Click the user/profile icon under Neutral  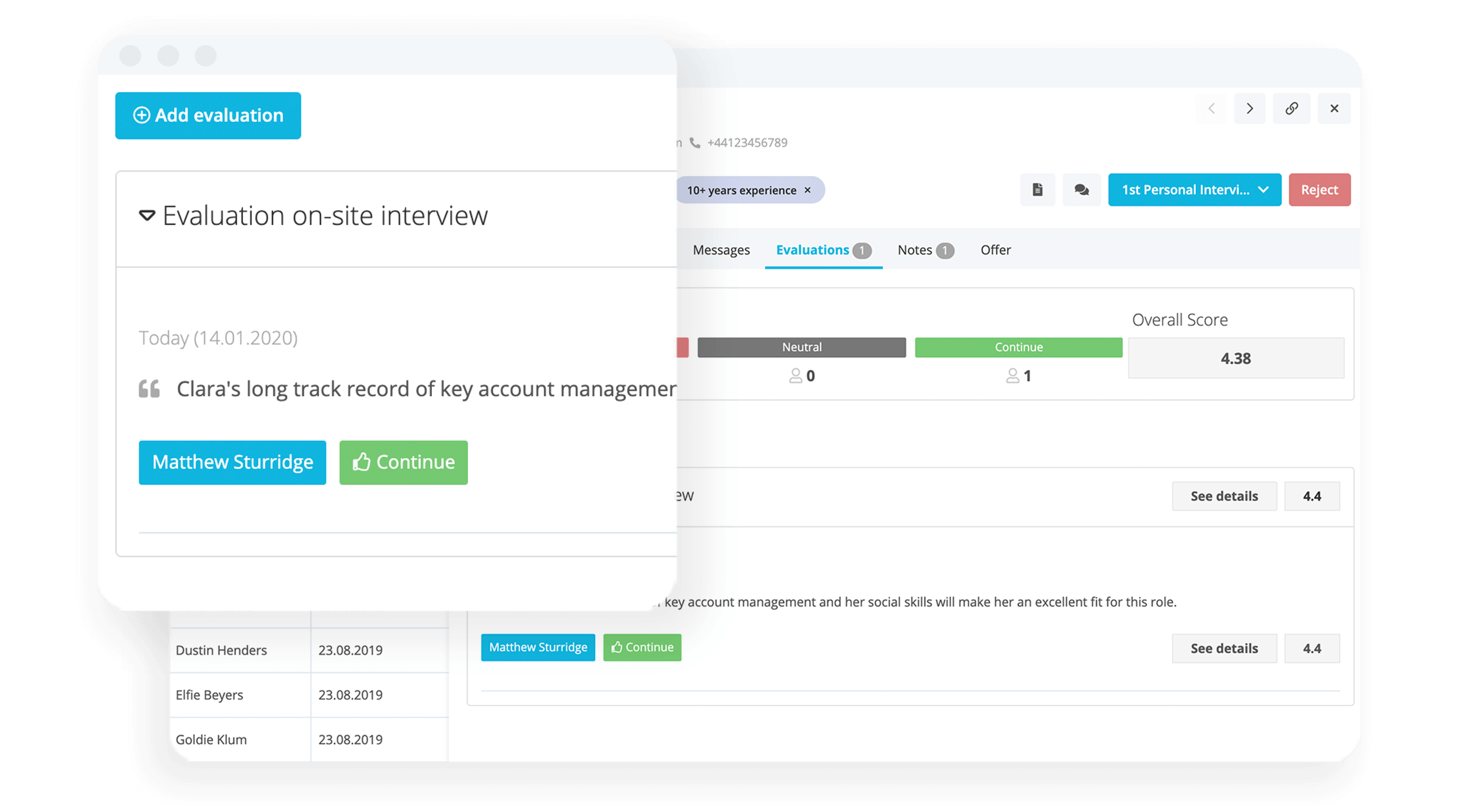click(x=792, y=376)
